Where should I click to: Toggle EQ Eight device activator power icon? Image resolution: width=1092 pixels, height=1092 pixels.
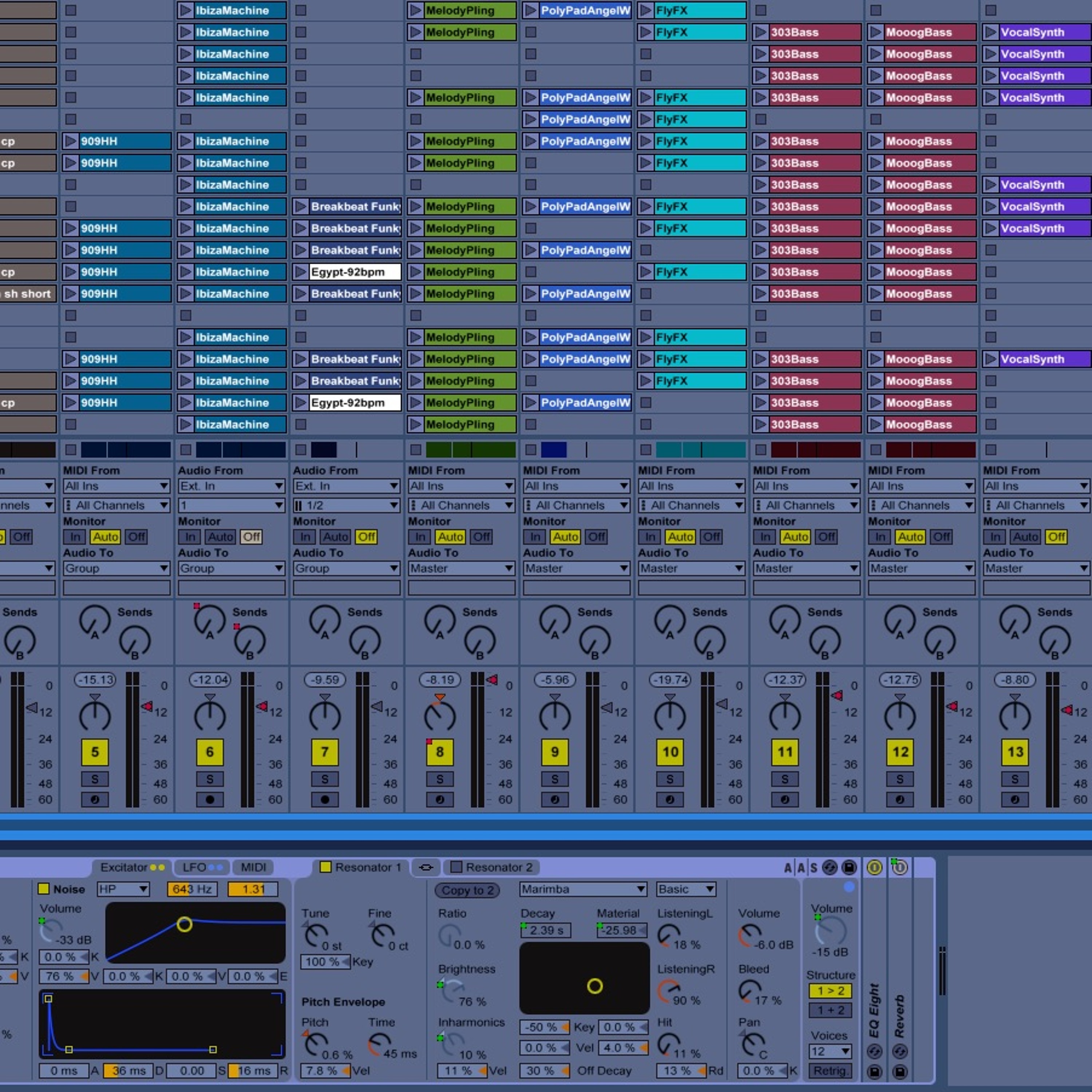(874, 868)
